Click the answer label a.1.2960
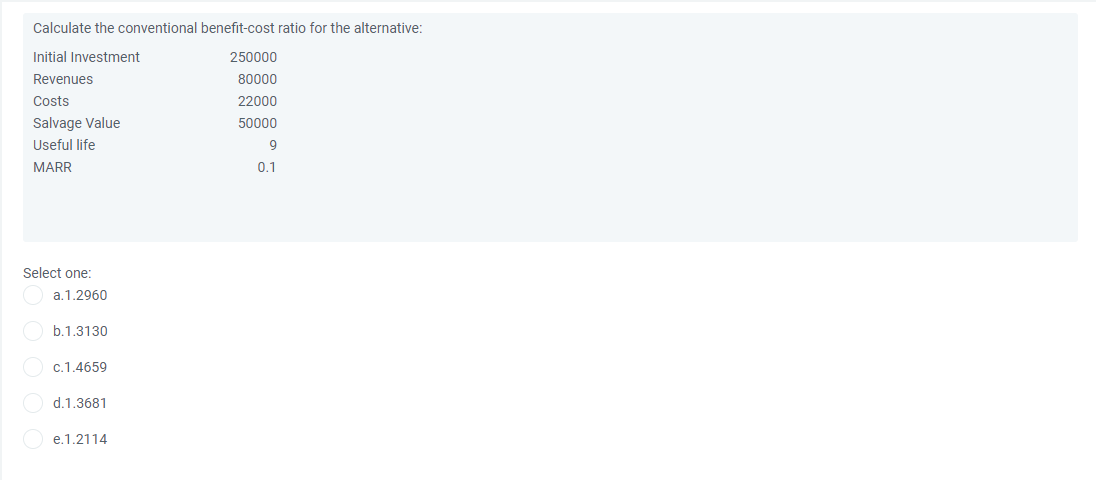 80,295
